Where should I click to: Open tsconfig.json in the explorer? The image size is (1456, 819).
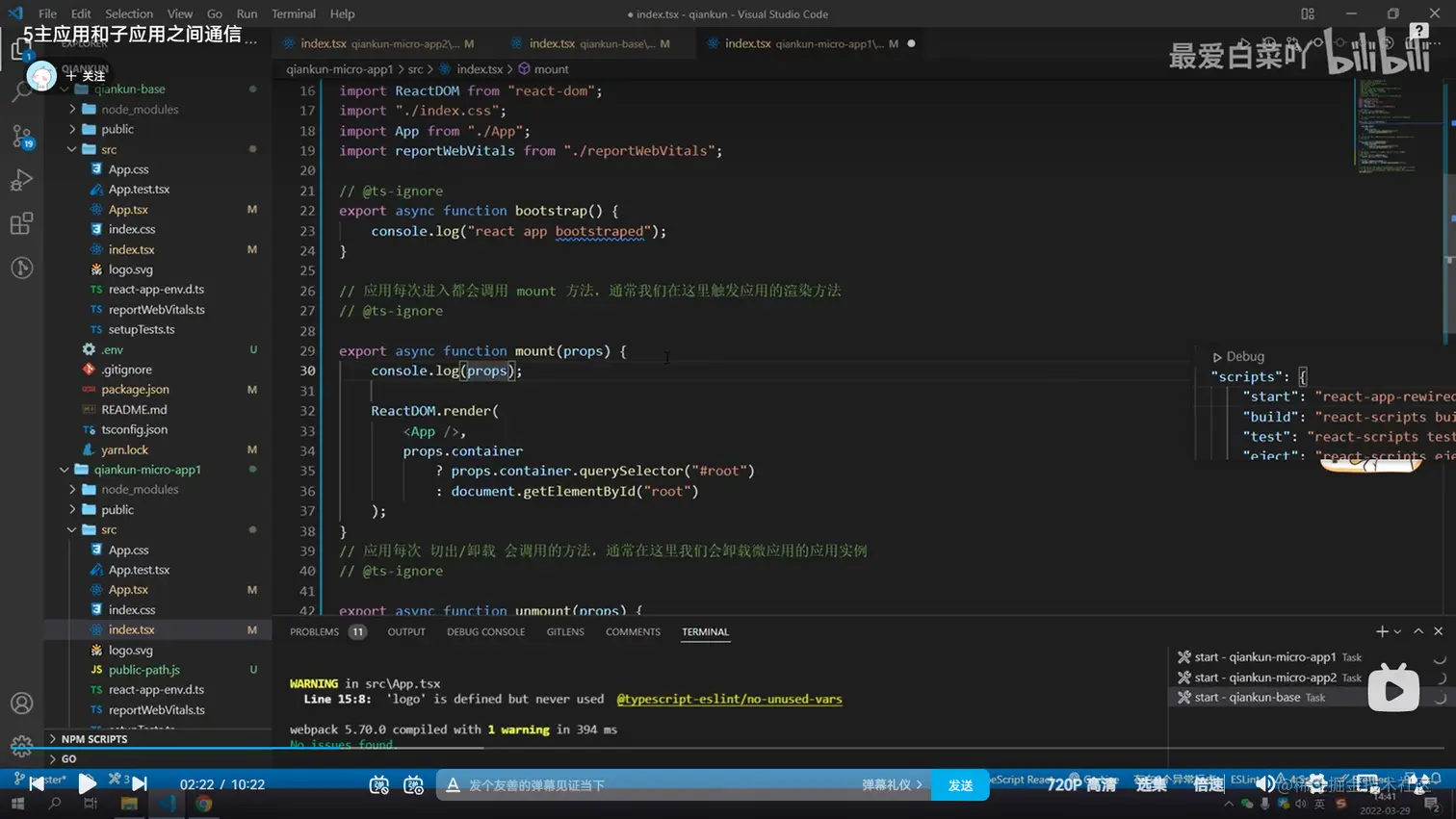tap(134, 430)
